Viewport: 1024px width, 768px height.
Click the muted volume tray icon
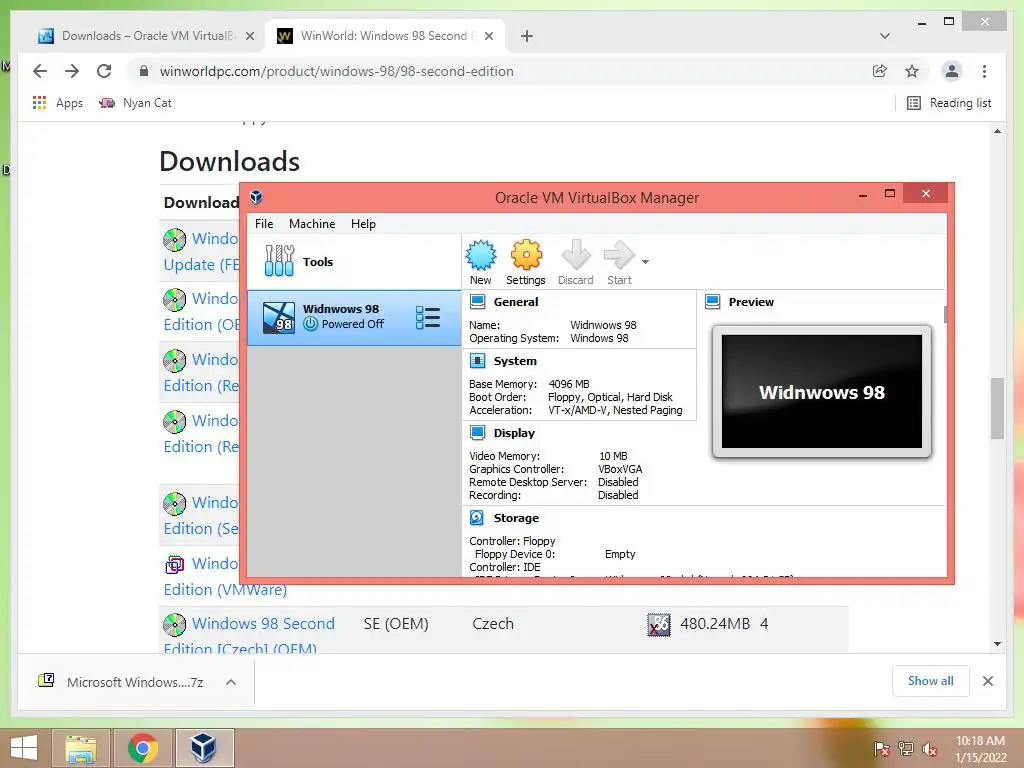pyautogui.click(x=929, y=749)
